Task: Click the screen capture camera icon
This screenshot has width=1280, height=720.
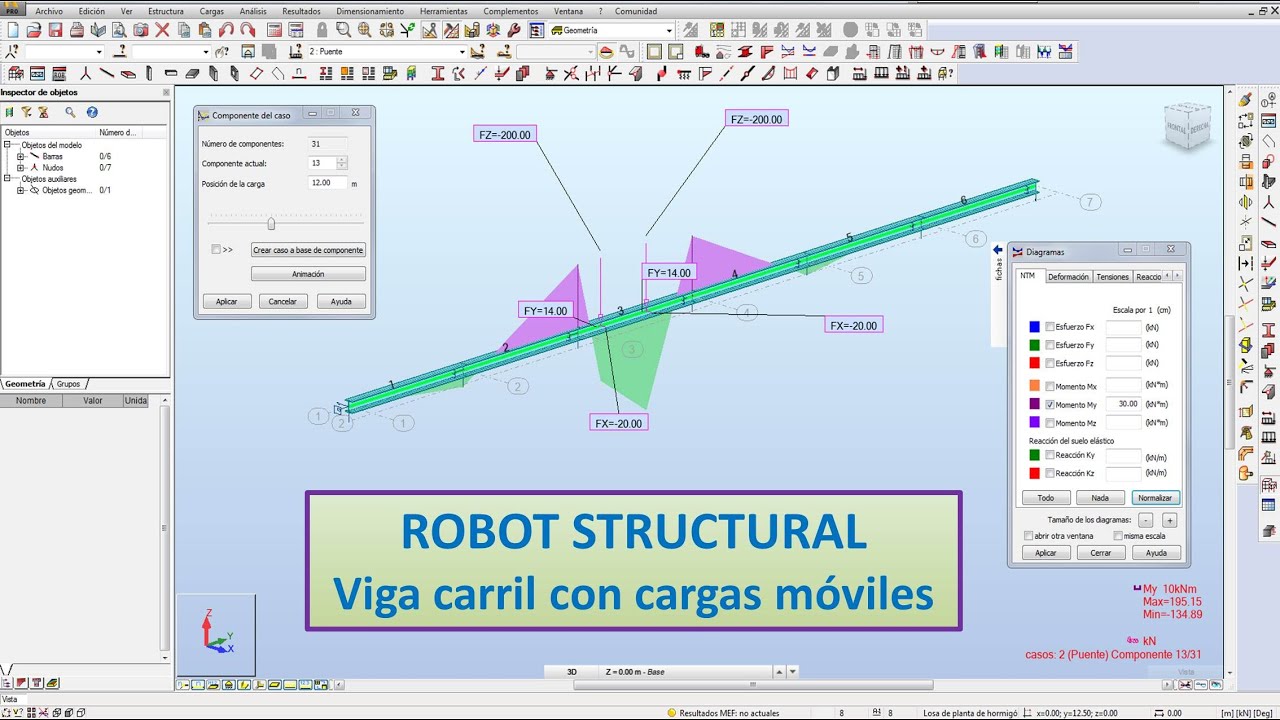Action: (x=141, y=30)
